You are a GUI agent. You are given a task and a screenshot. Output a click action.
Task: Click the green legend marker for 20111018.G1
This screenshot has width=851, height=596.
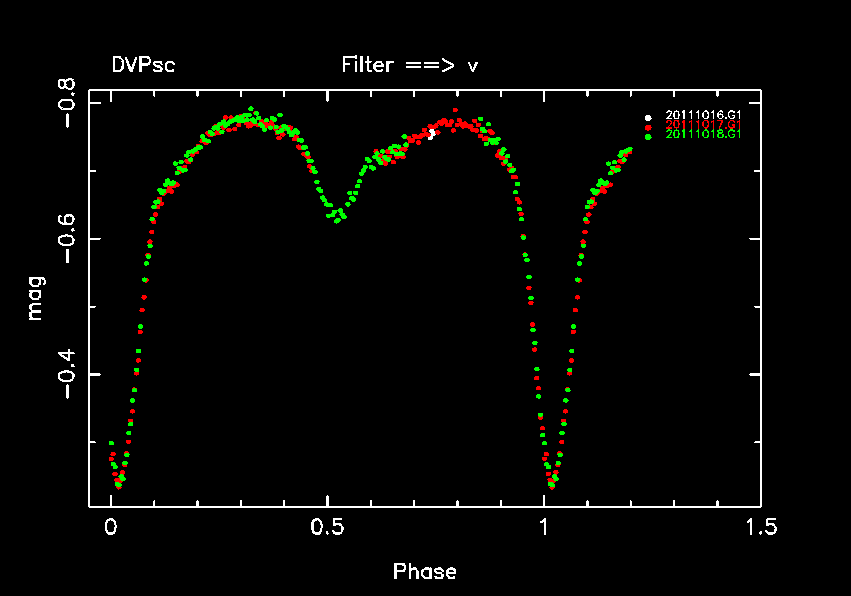coord(648,135)
